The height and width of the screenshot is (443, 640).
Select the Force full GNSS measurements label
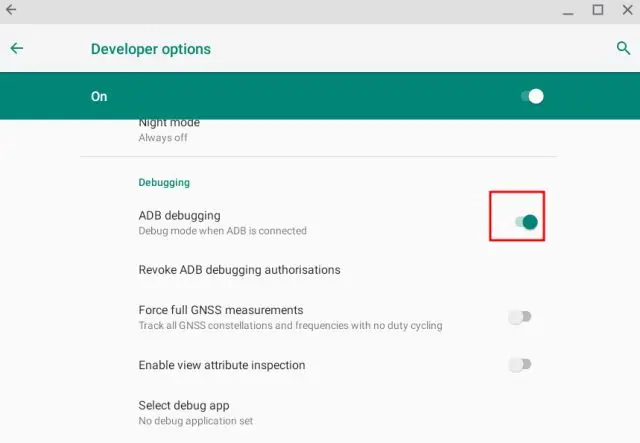coord(221,310)
